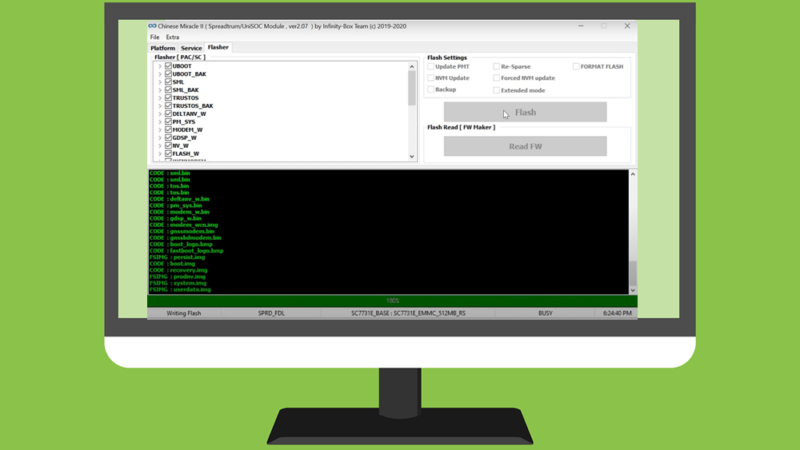Click the recovery.img log line

179,270
